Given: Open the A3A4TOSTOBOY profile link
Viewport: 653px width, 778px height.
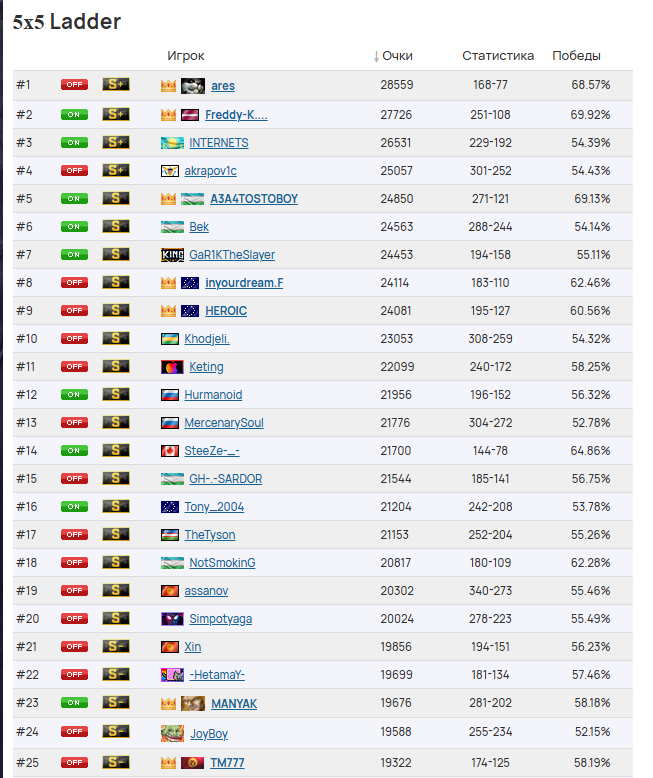Looking at the screenshot, I should [254, 199].
